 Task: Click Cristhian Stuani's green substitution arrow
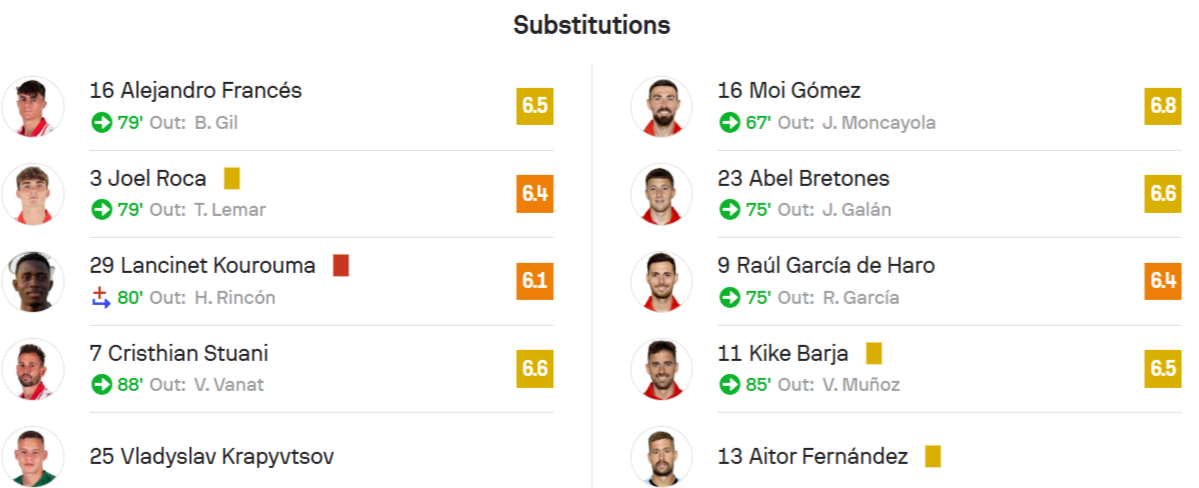tap(101, 384)
